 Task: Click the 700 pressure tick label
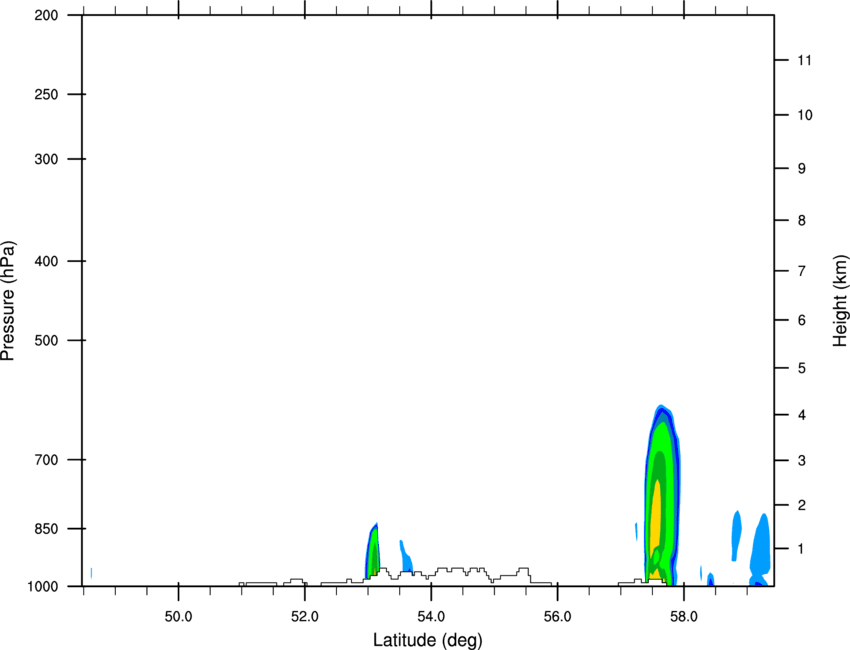46,460
